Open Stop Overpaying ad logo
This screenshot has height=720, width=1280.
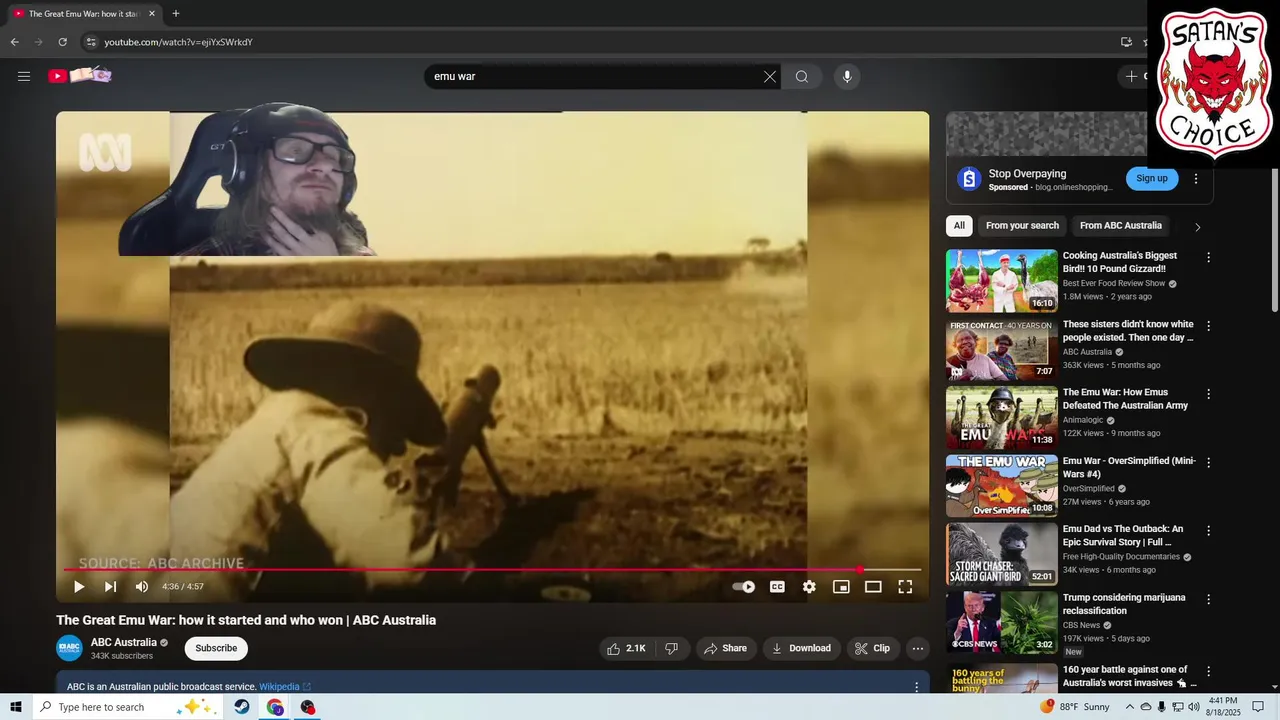(x=968, y=179)
